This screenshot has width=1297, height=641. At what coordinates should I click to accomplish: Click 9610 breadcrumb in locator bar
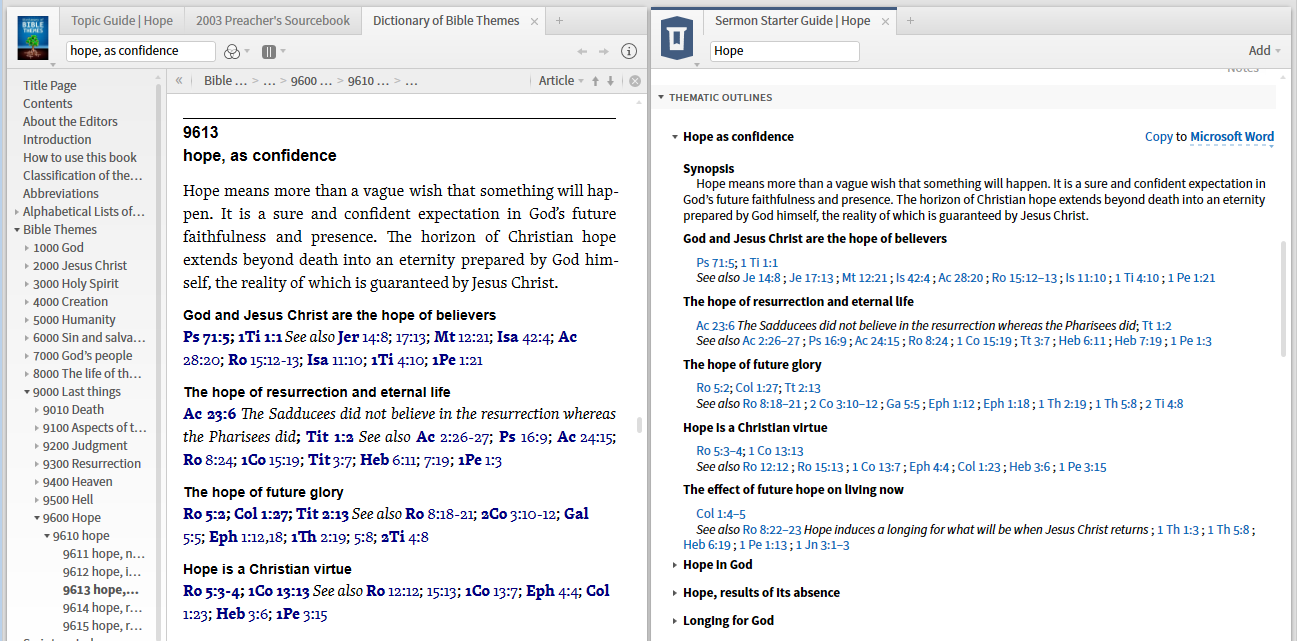(368, 81)
